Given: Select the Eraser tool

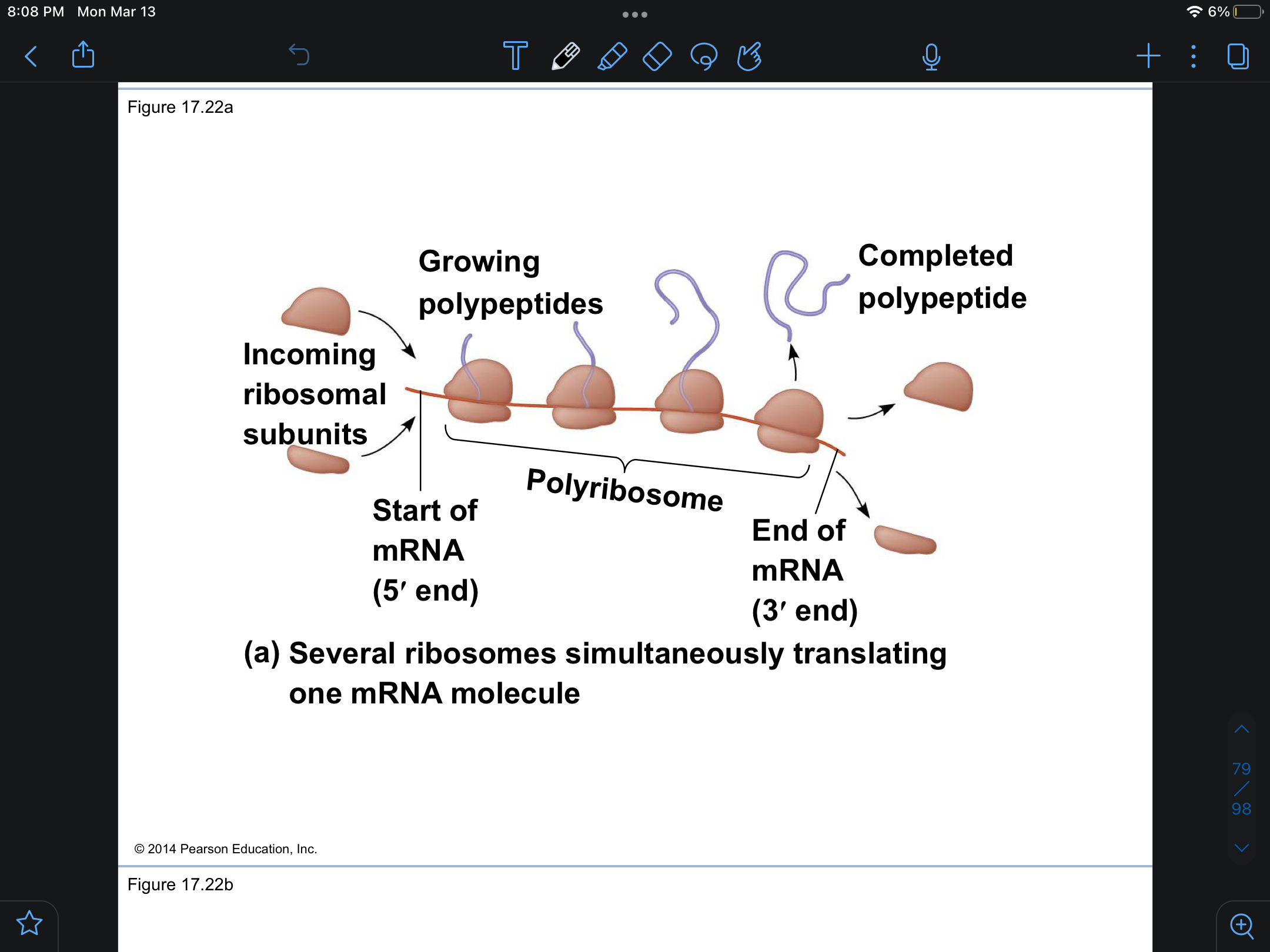Looking at the screenshot, I should pos(657,56).
